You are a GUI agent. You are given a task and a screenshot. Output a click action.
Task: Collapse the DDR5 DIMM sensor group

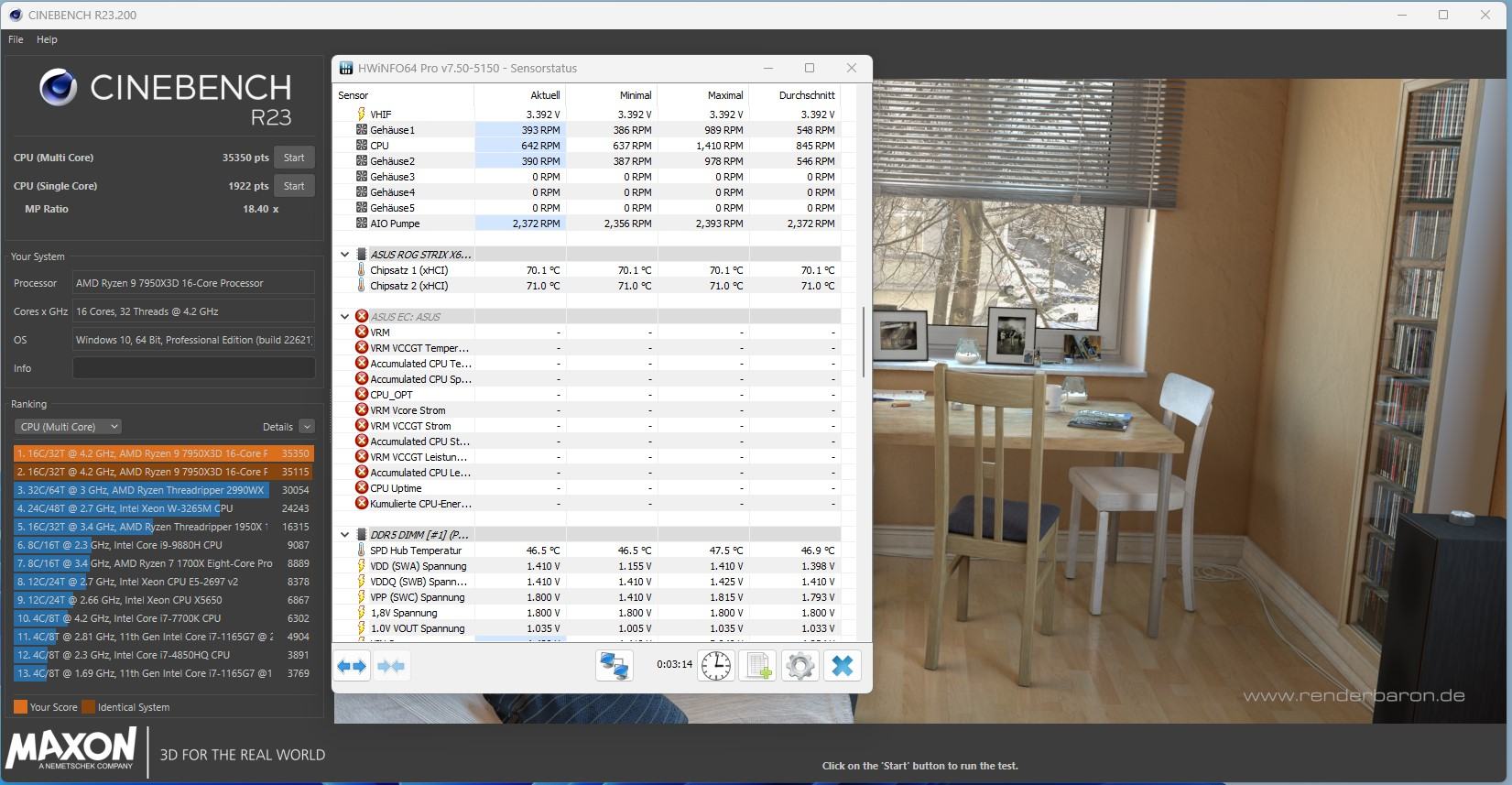pyautogui.click(x=345, y=535)
